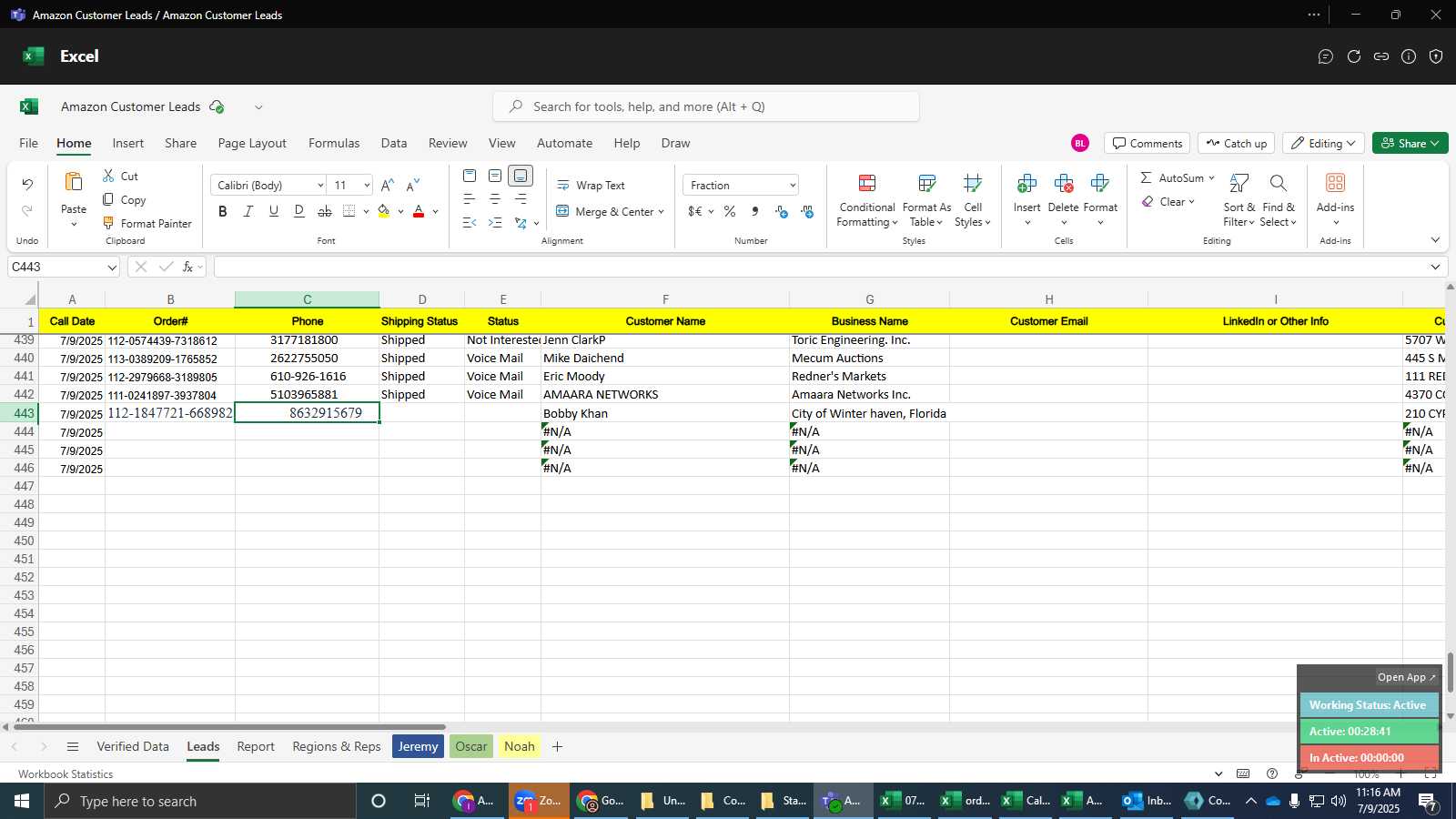This screenshot has height=819, width=1456.
Task: Open the font size dropdown
Action: point(367,185)
